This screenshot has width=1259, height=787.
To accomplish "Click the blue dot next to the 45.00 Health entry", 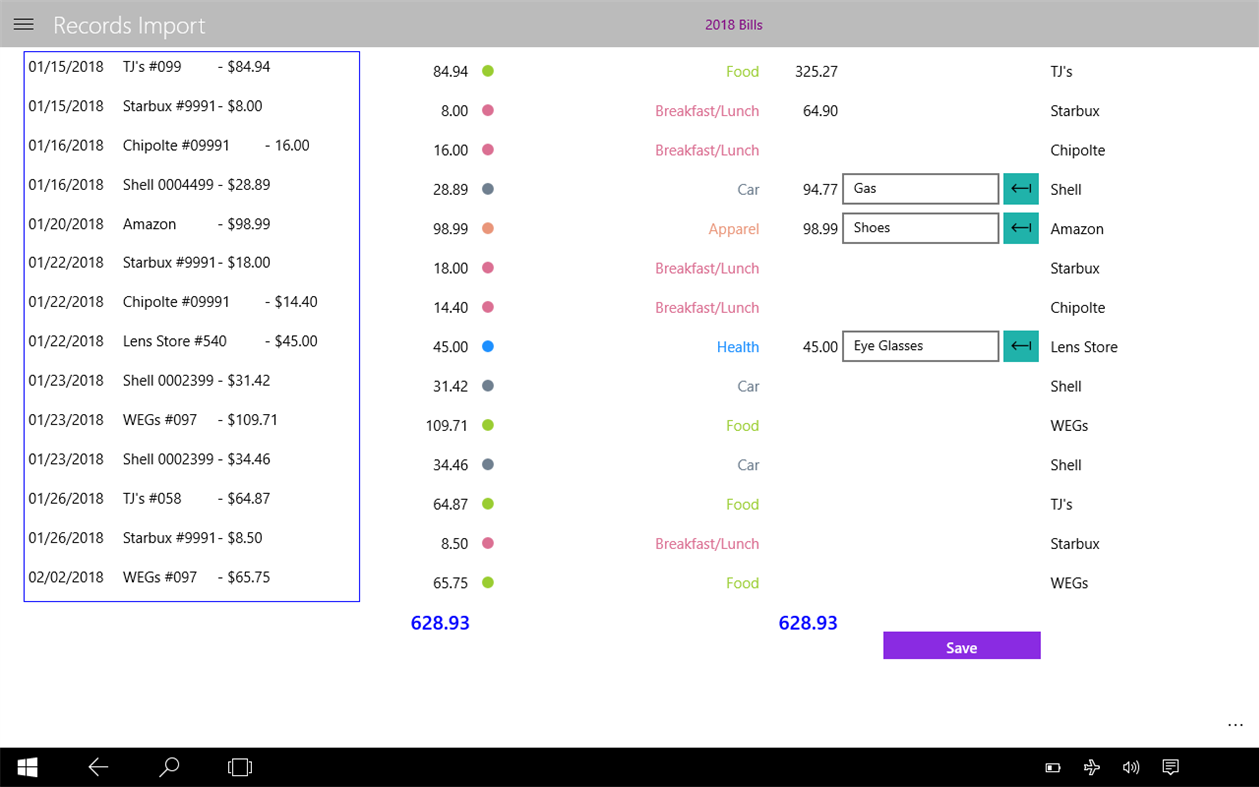I will tap(486, 346).
